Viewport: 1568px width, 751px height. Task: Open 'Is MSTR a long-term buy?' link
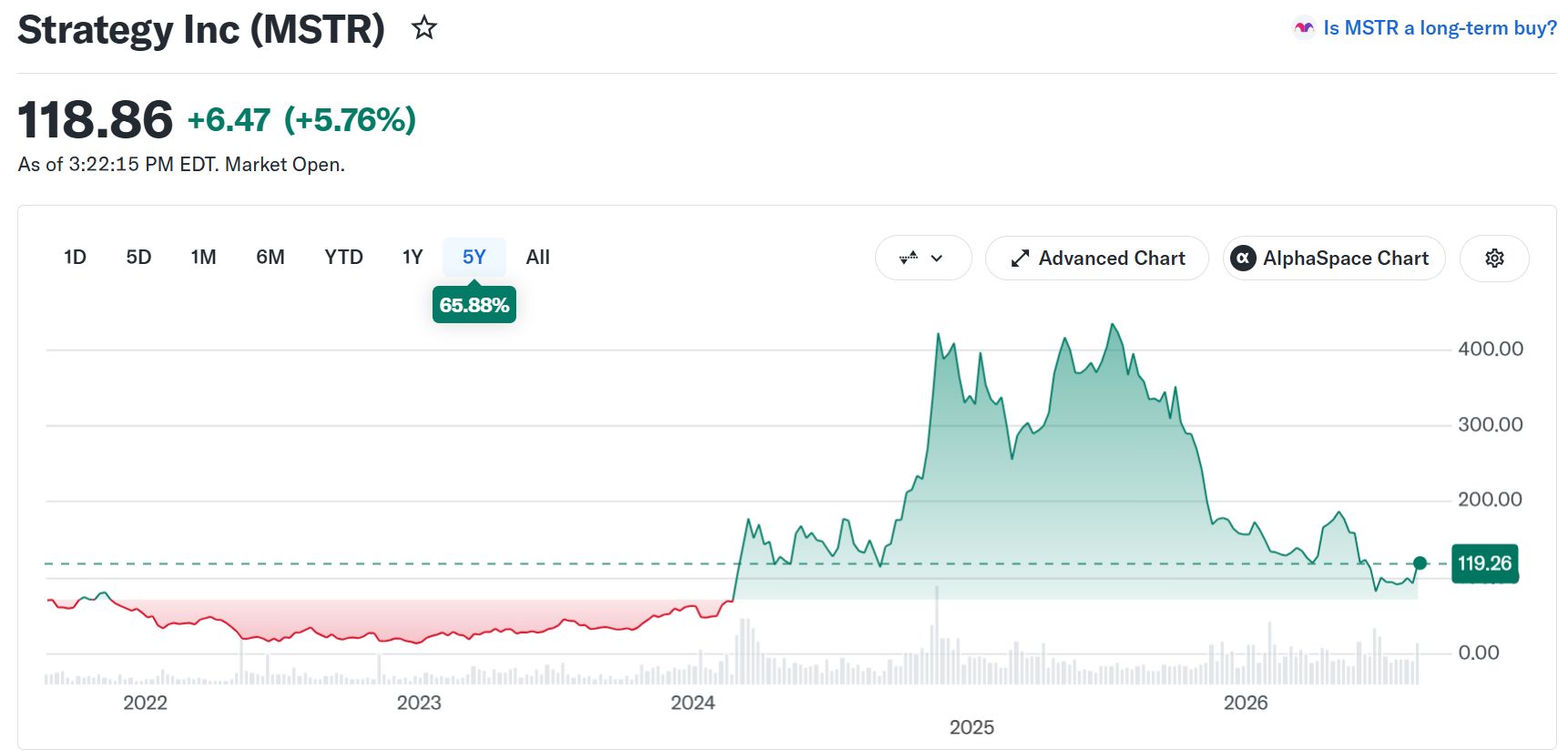(x=1440, y=28)
